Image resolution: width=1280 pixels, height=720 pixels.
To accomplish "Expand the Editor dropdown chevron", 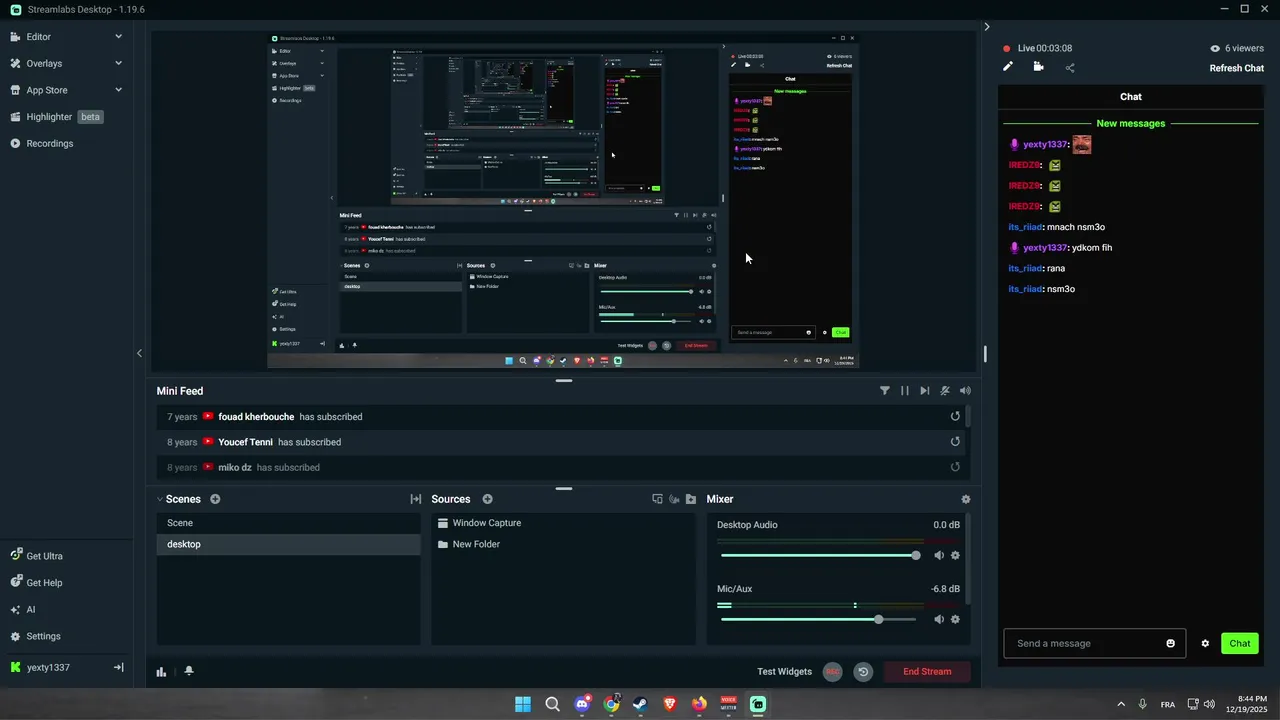I will (x=118, y=37).
